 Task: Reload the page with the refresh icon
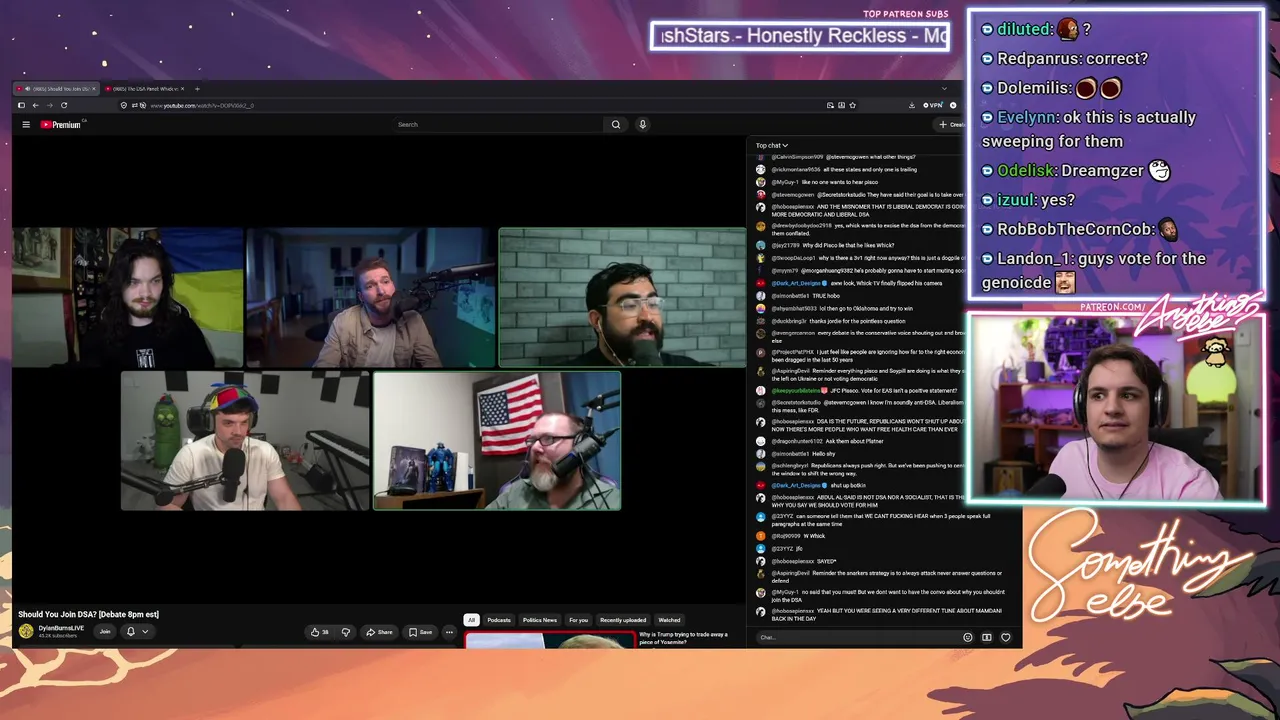coord(64,105)
